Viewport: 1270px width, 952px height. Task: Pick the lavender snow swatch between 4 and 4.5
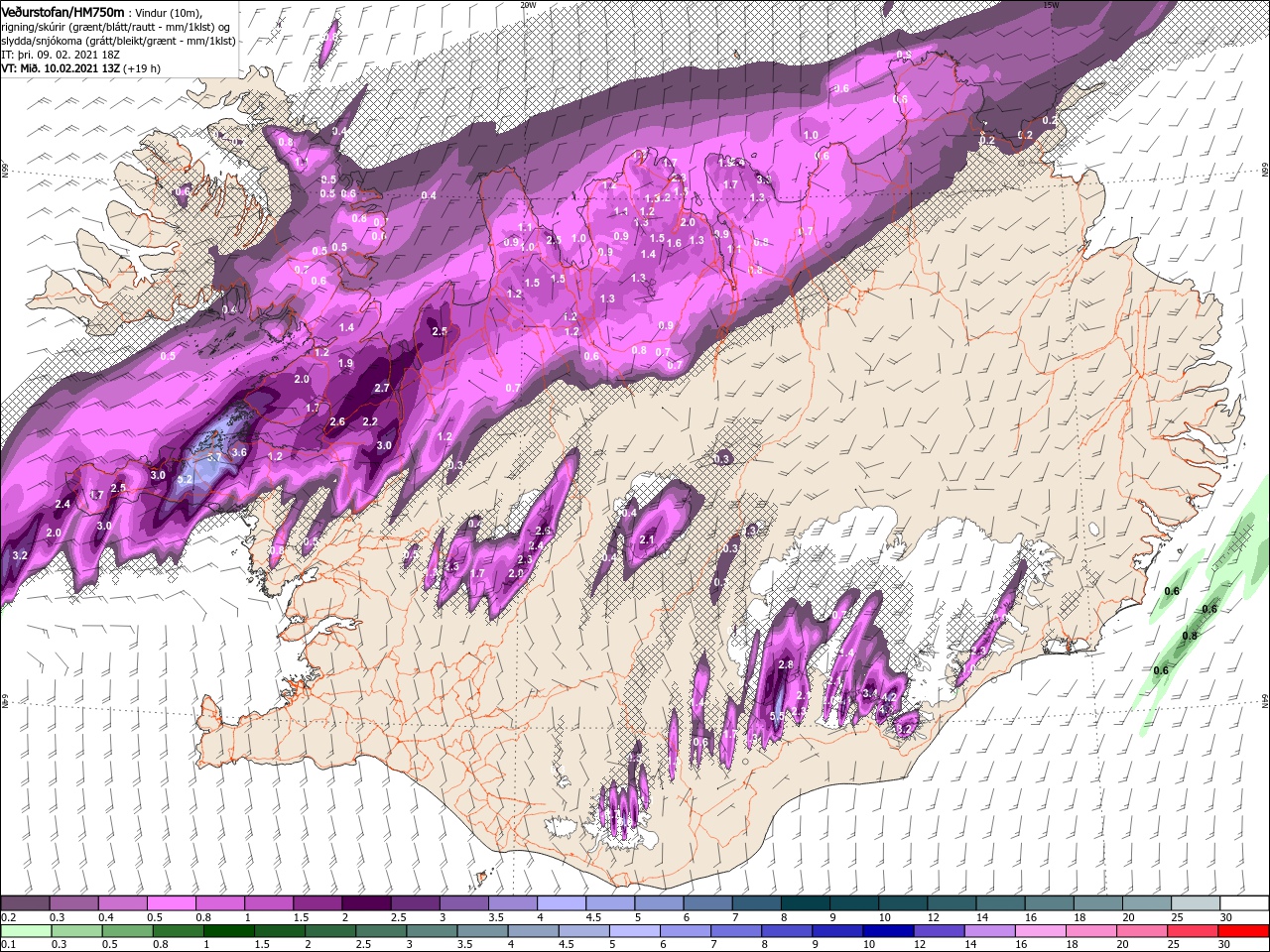562,903
